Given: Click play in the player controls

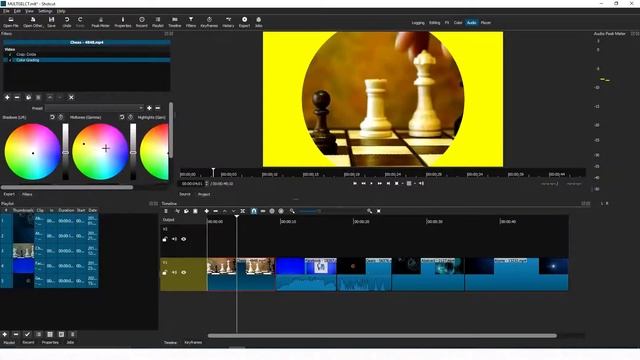Looking at the screenshot, I should (x=371, y=184).
